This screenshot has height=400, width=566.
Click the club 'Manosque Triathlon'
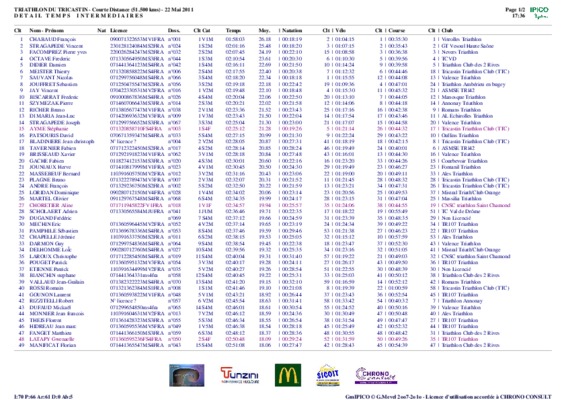[463, 97]
